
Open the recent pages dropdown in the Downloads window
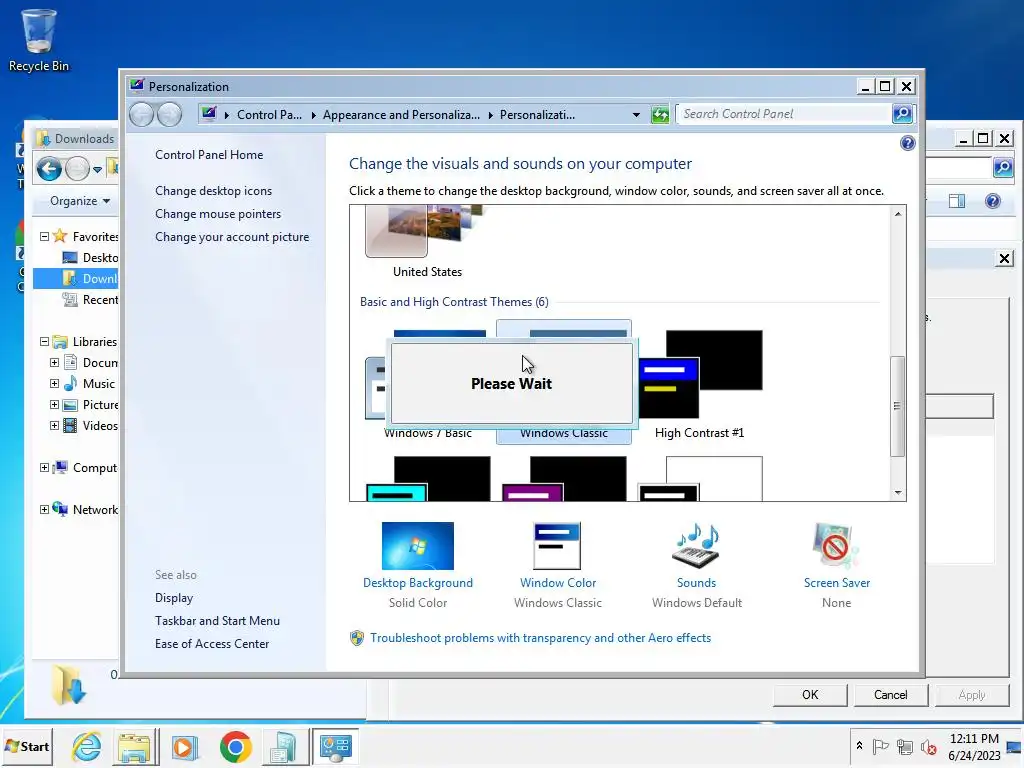97,170
